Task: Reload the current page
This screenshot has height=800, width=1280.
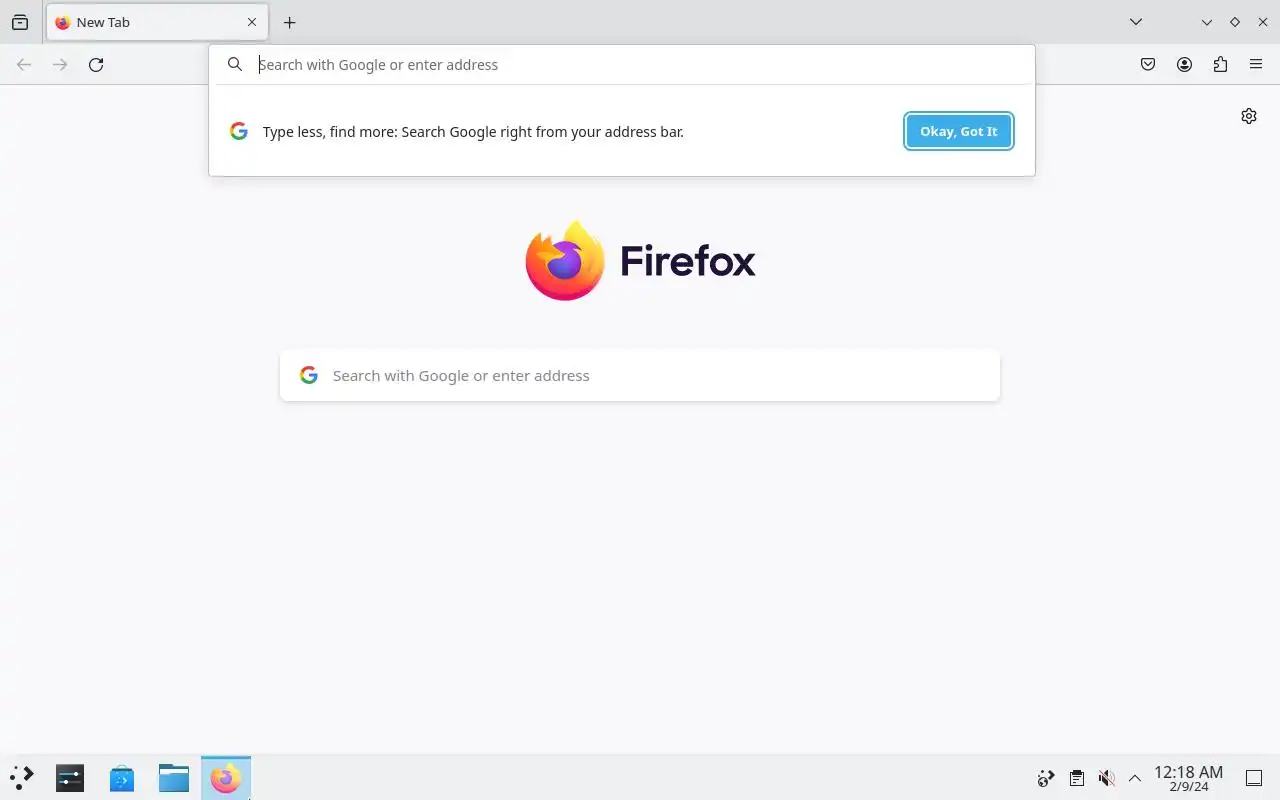Action: tap(96, 65)
